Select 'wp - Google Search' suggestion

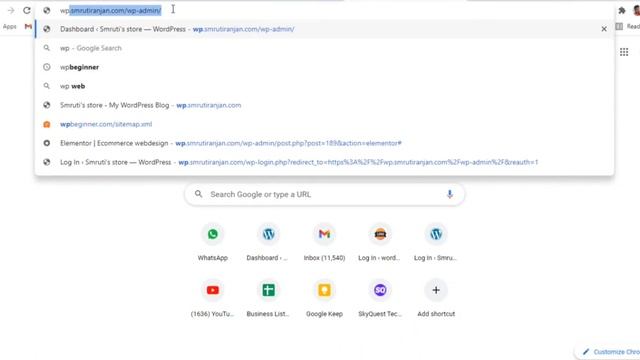tap(324, 48)
